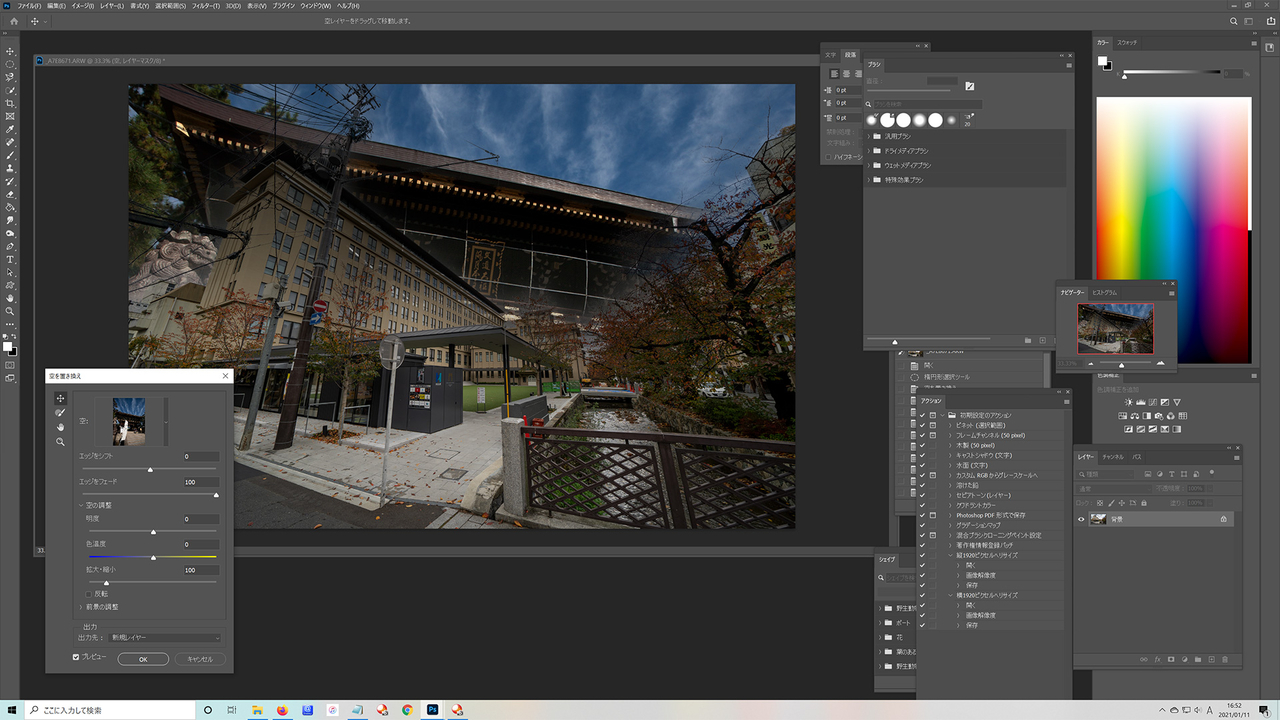This screenshot has height=720, width=1280.
Task: Collapse the 縦1920ピクセルへリサイズ action
Action: (x=951, y=555)
